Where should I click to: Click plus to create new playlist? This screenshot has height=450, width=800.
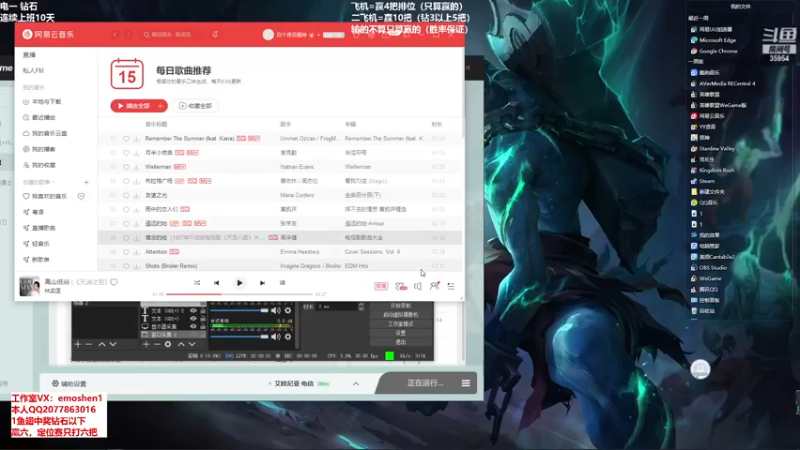86,182
